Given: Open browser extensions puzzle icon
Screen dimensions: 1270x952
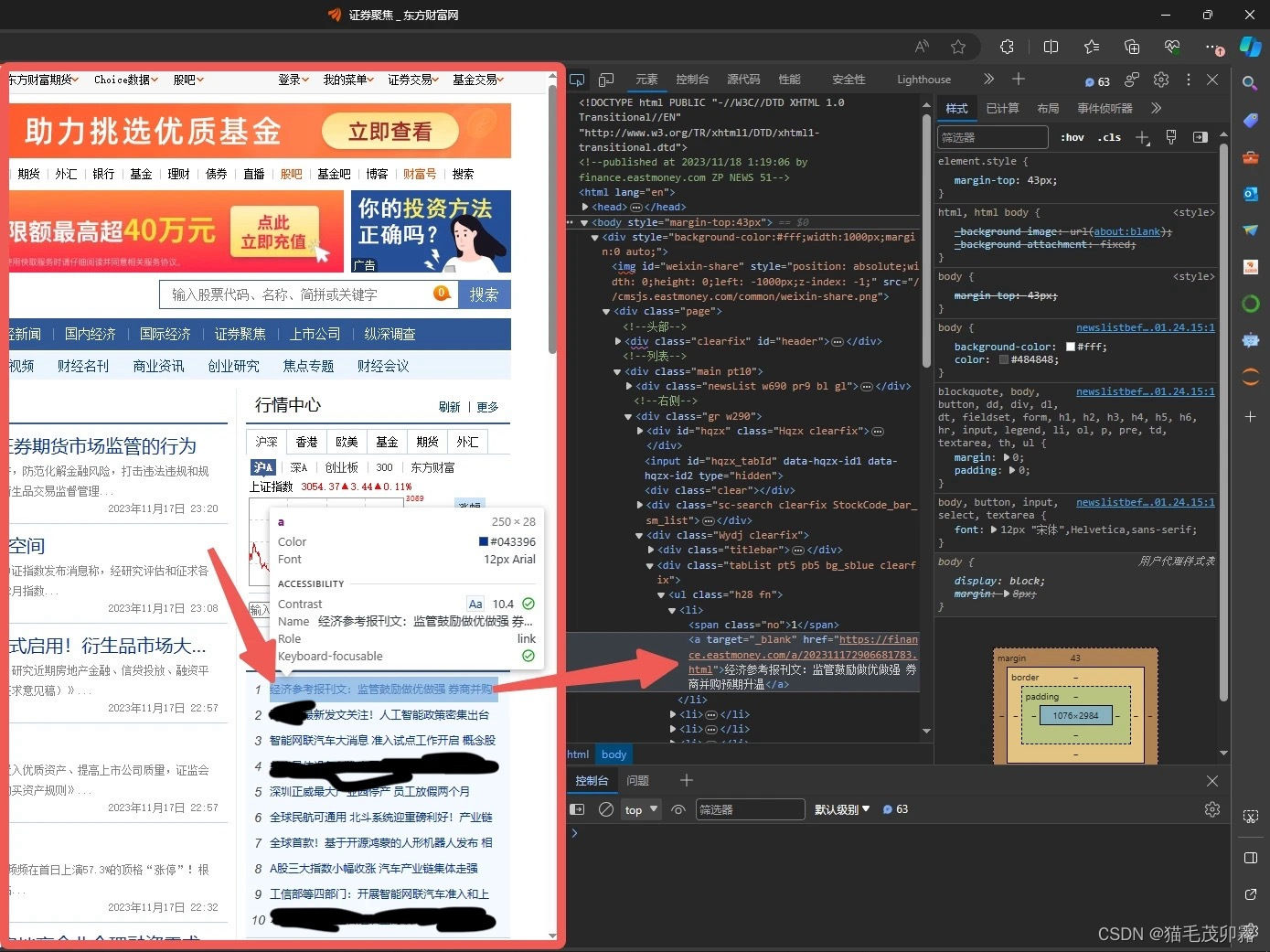Looking at the screenshot, I should [1007, 47].
